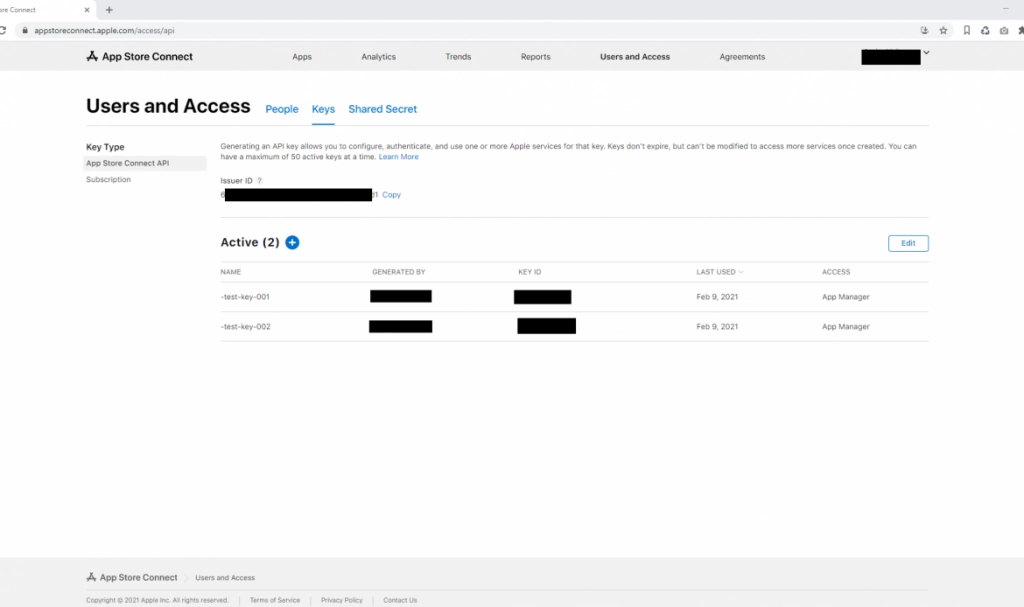1024x607 pixels.
Task: Open the Users and Access menu item
Action: [635, 57]
